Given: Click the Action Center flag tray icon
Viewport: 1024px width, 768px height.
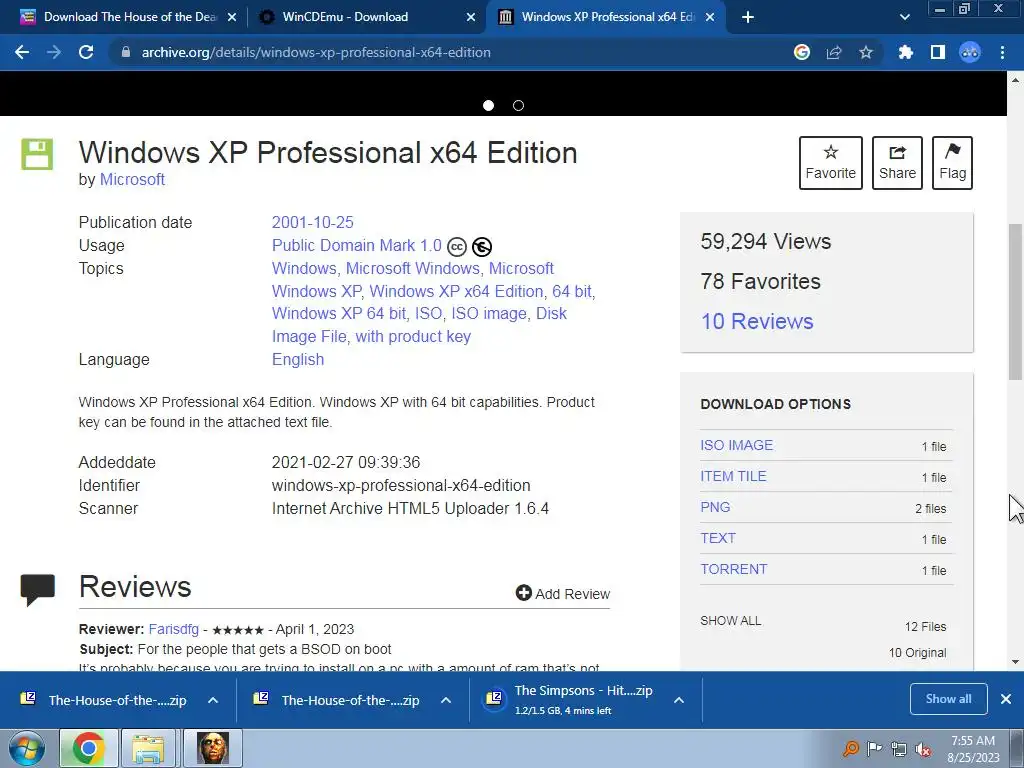Looking at the screenshot, I should point(874,748).
